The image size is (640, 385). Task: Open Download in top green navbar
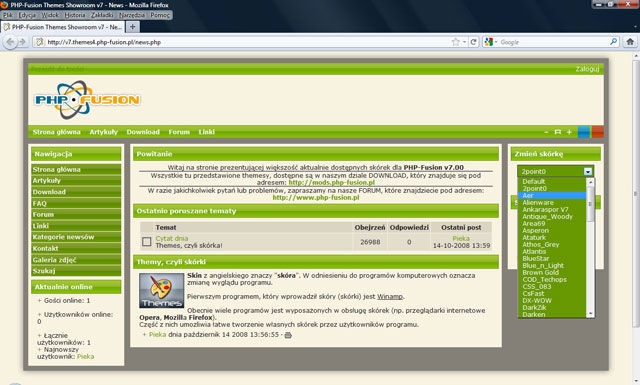pyautogui.click(x=143, y=132)
